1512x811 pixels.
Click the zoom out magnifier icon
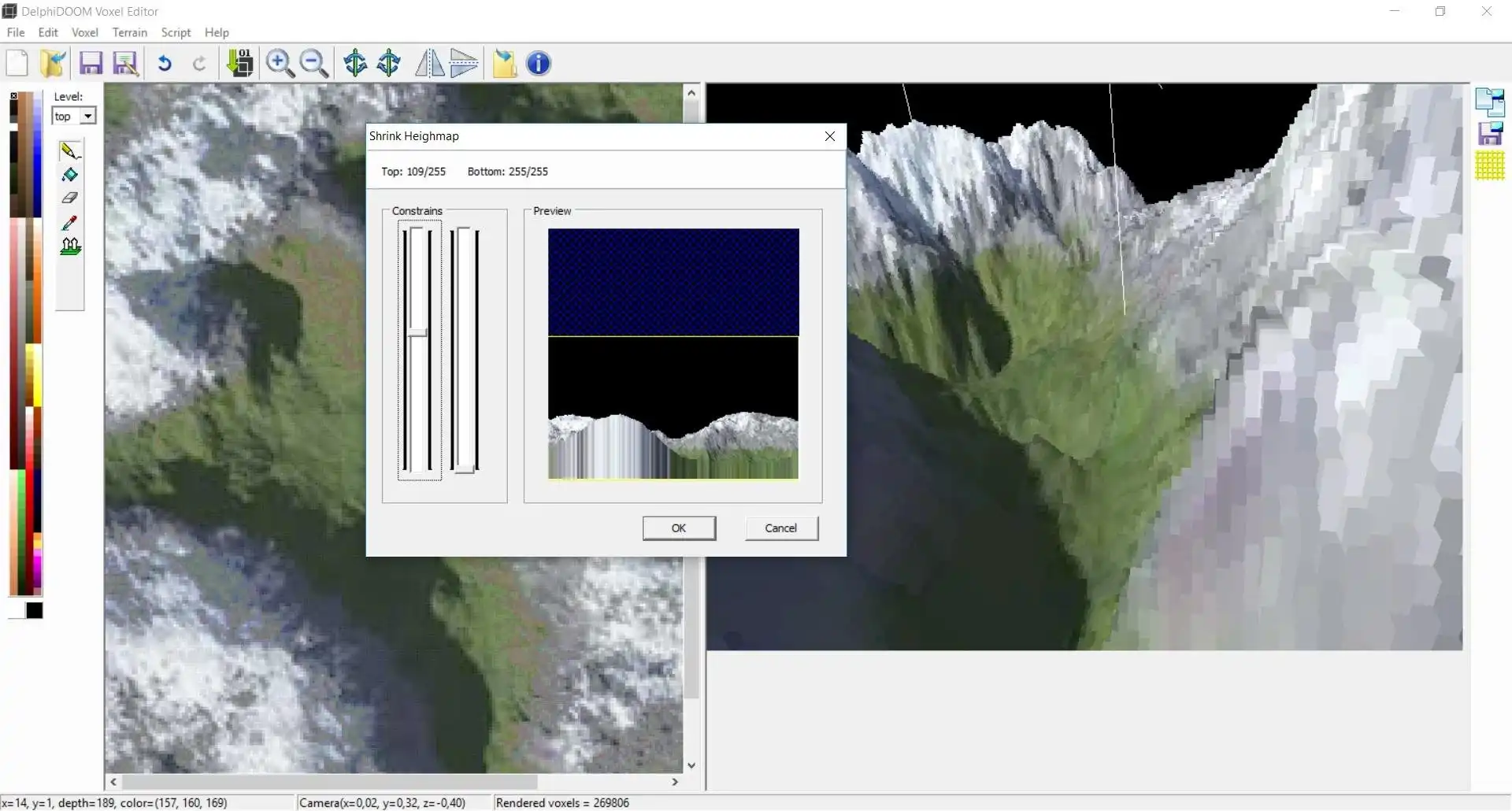[313, 64]
